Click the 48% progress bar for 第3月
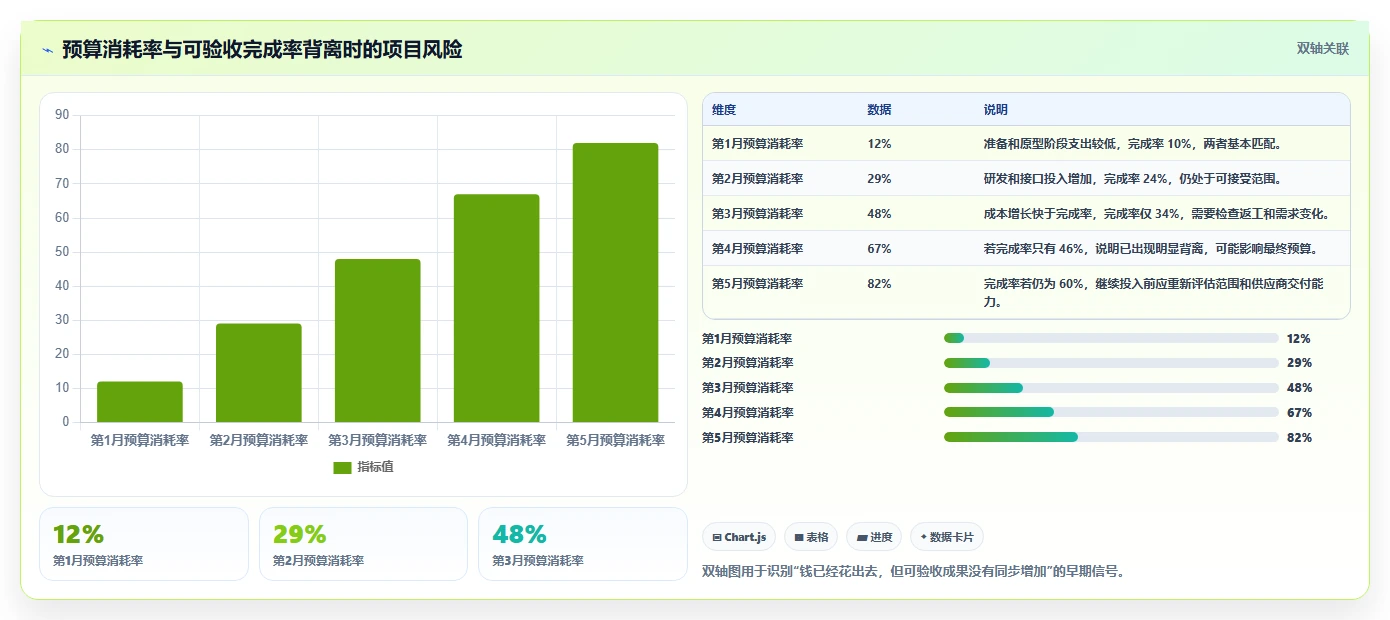Screen dimensions: 1390x620 1111,388
